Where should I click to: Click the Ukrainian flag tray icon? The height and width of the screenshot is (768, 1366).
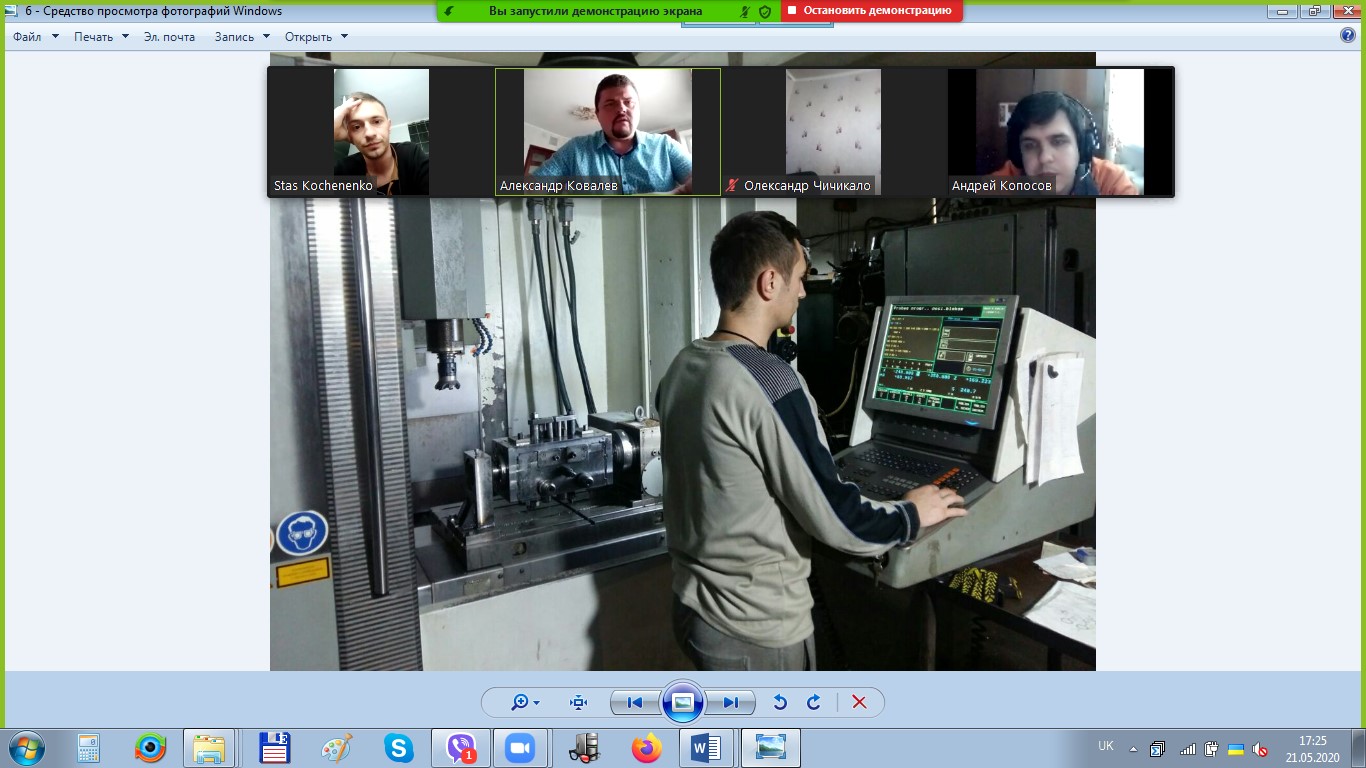[x=1236, y=749]
